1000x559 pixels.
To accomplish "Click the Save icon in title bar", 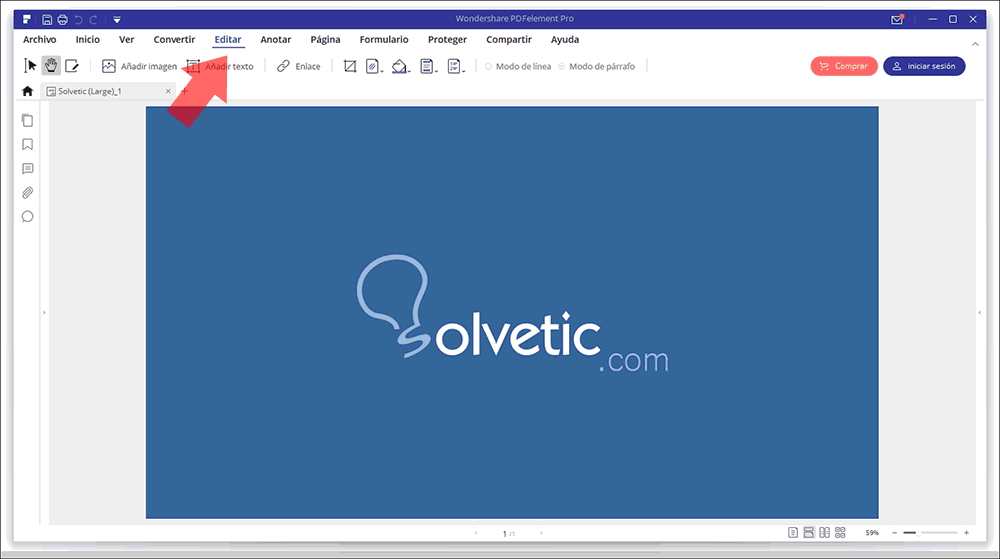I will [47, 20].
